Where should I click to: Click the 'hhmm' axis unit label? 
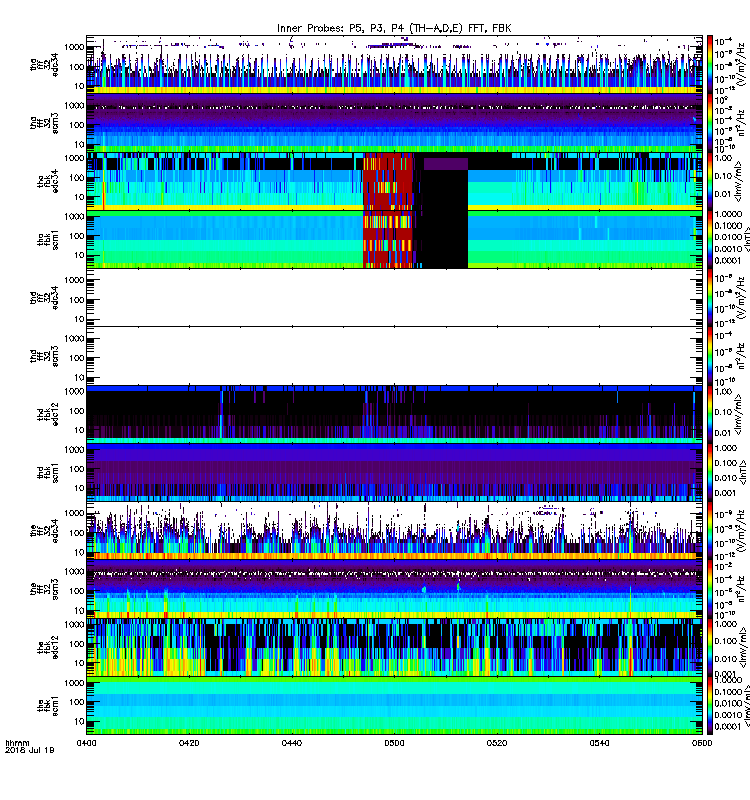point(17,743)
